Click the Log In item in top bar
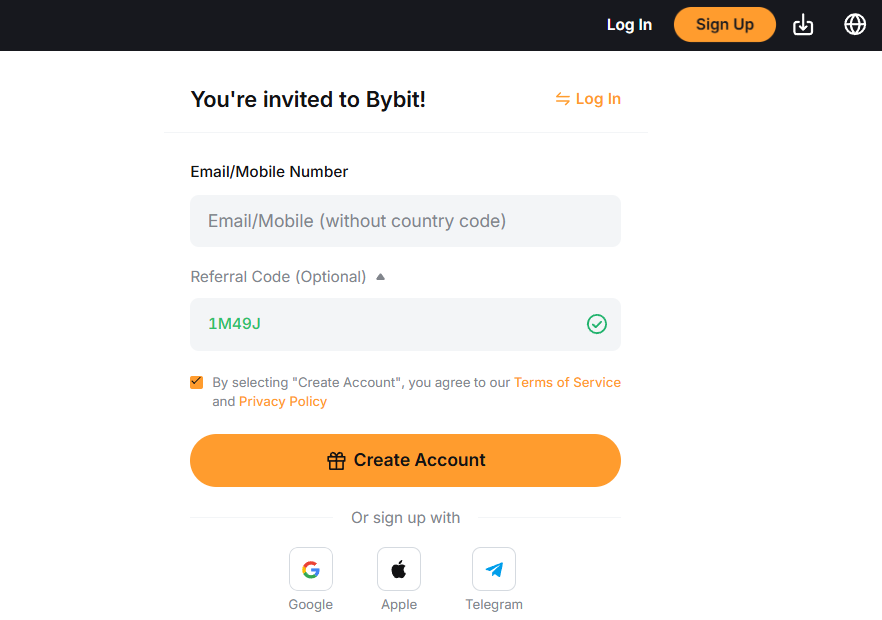882x620 pixels. click(629, 25)
